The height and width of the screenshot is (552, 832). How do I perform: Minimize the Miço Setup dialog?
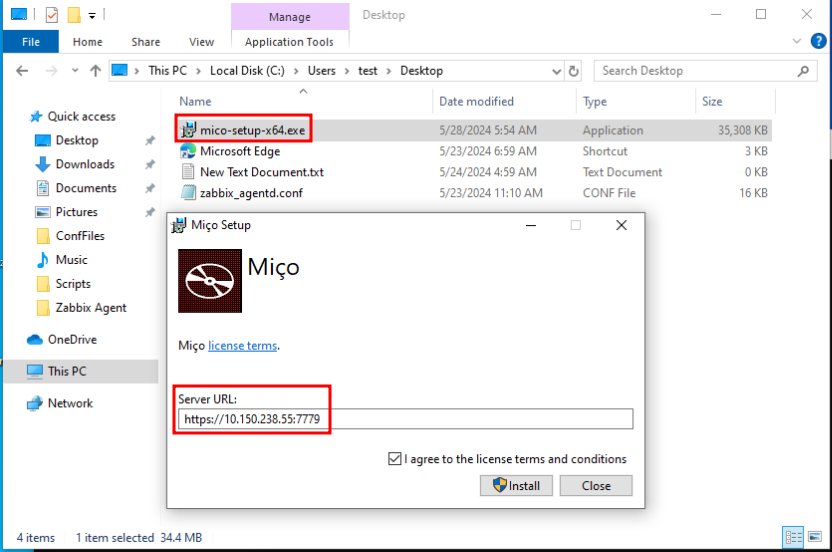point(531,226)
